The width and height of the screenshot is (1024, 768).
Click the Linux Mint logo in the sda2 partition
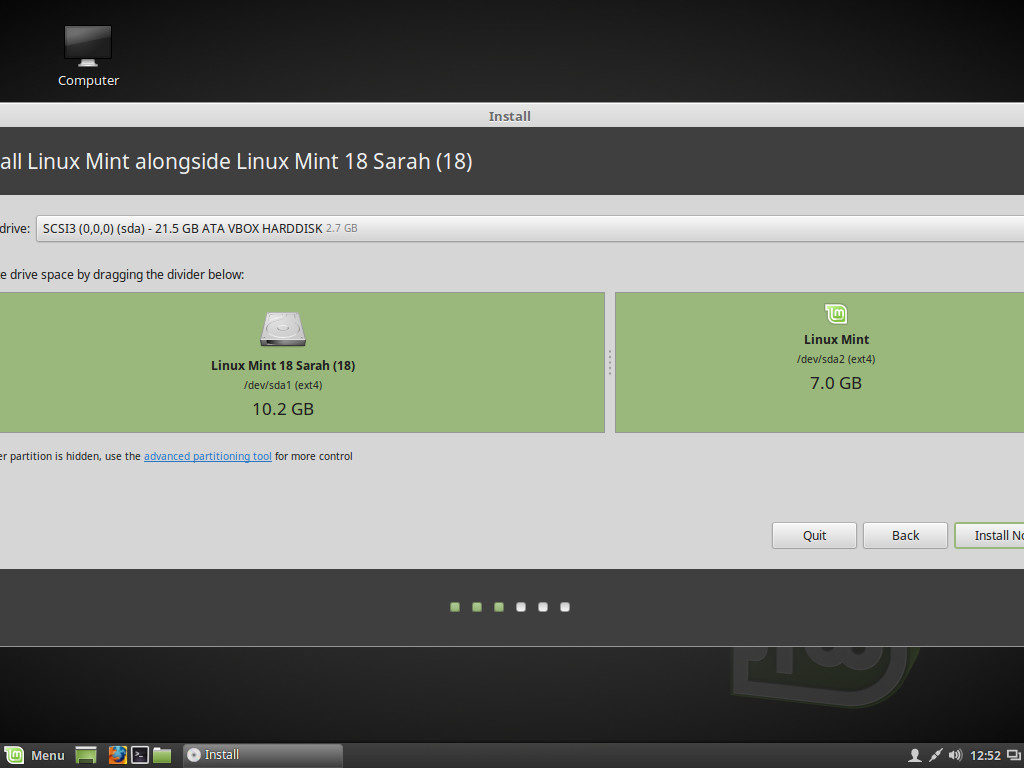pyautogui.click(x=836, y=313)
